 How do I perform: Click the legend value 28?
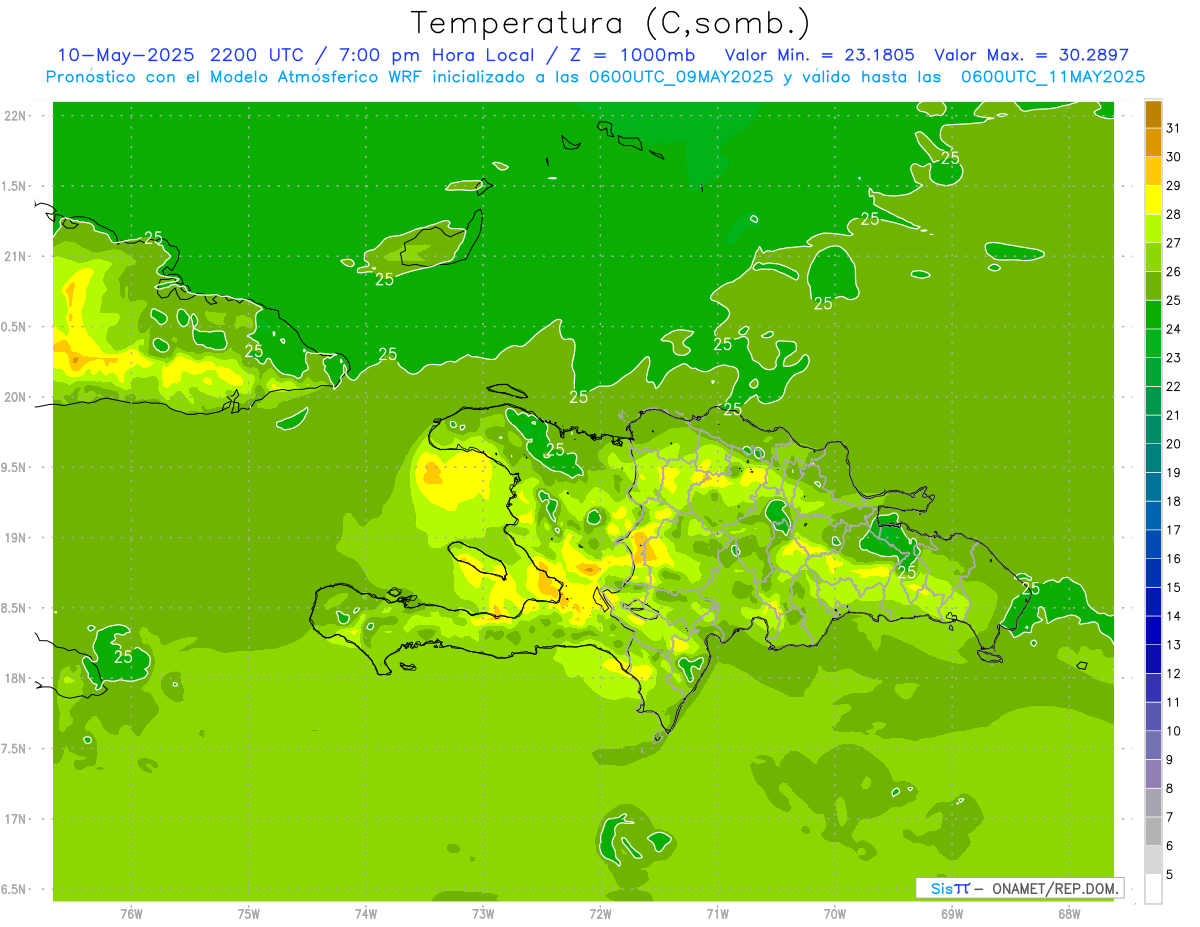[1173, 214]
